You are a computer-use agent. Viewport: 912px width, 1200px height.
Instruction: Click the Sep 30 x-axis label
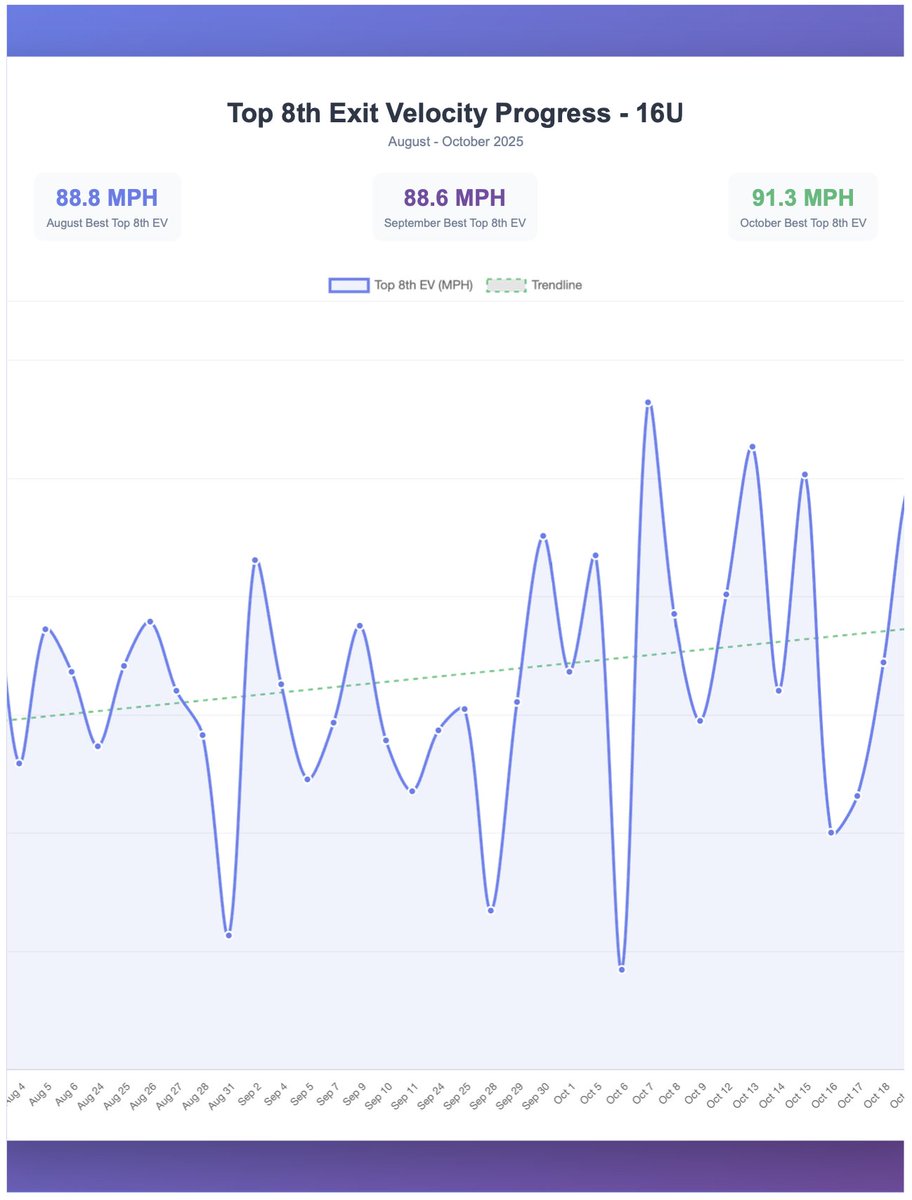tap(537, 1096)
